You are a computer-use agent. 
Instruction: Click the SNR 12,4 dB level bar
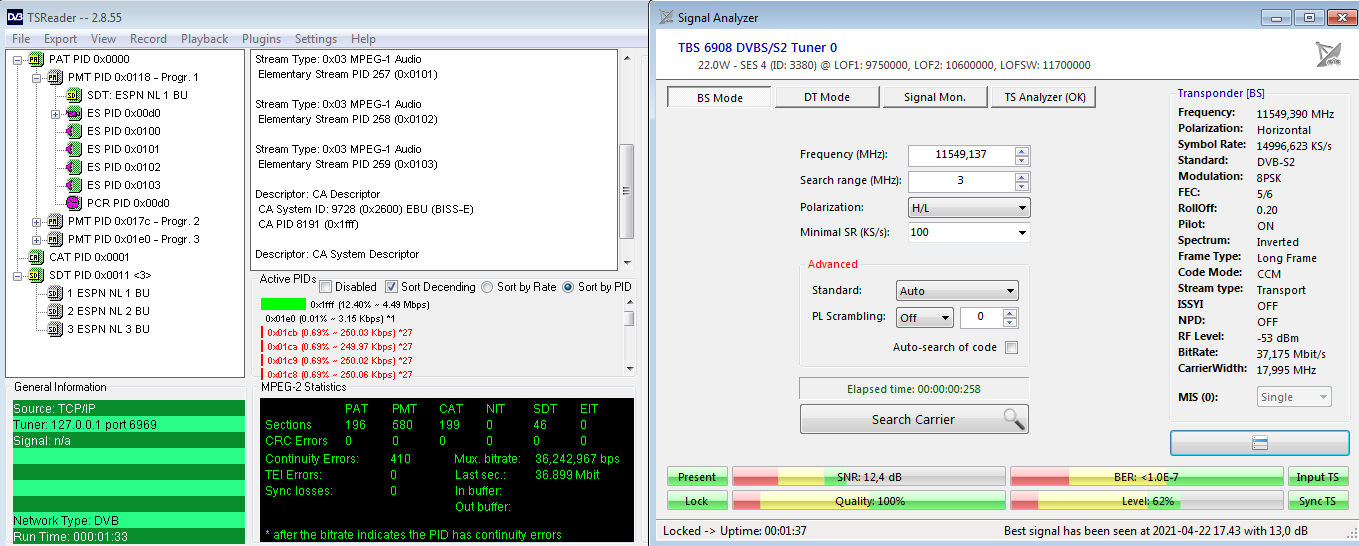click(868, 477)
